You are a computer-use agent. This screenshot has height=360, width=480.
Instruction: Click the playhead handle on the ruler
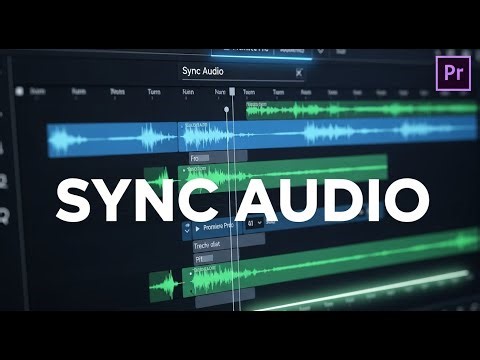232,91
